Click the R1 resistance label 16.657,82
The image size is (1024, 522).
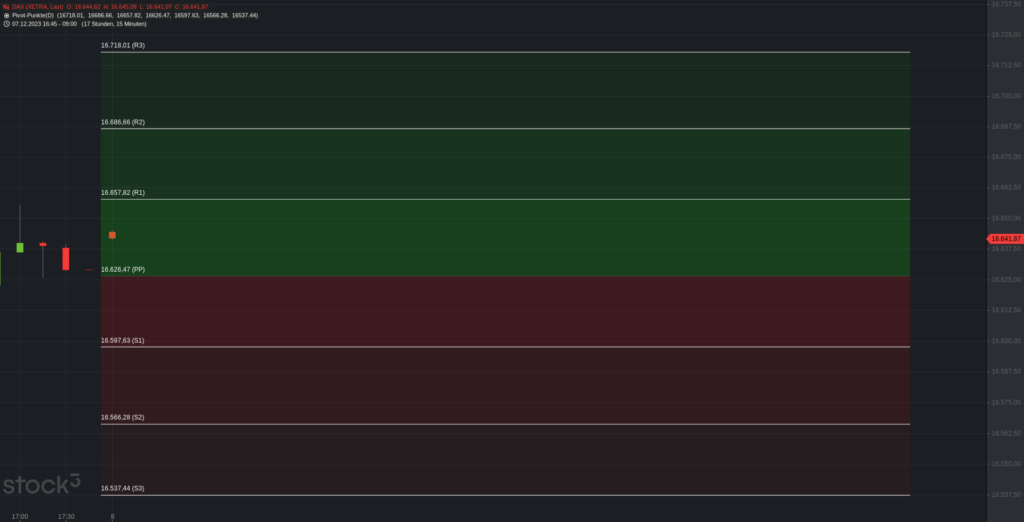(x=123, y=192)
